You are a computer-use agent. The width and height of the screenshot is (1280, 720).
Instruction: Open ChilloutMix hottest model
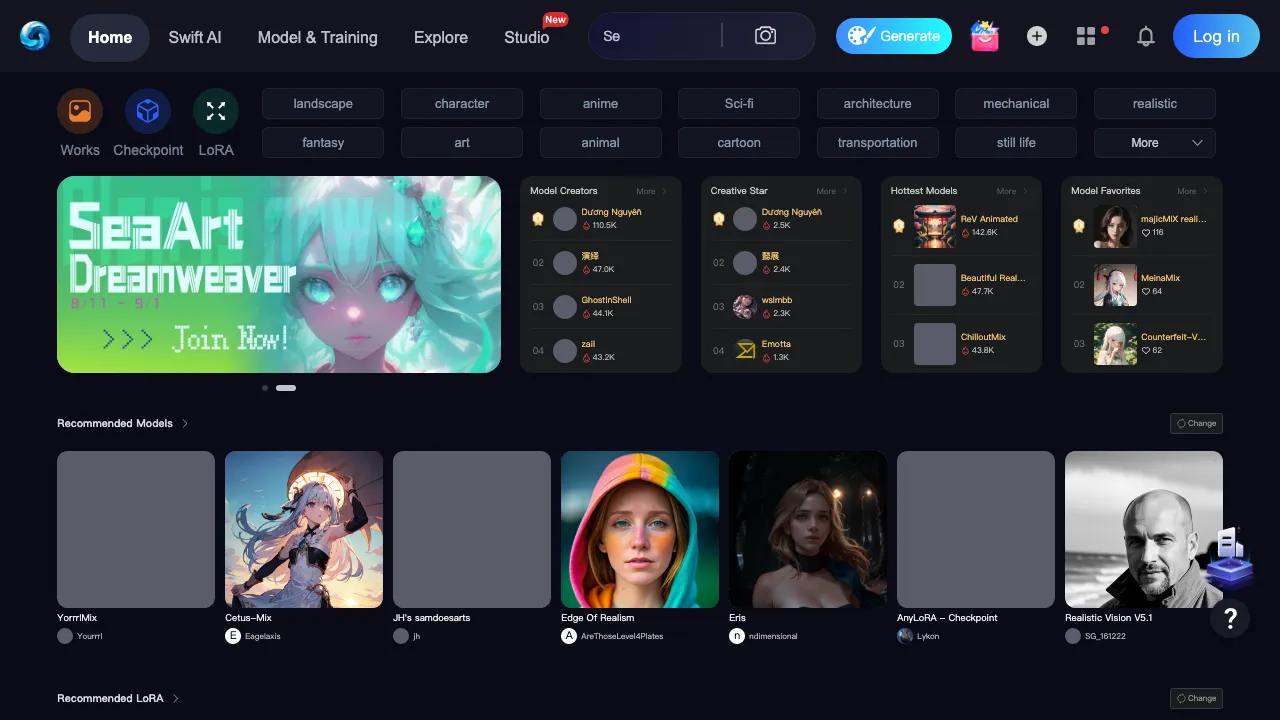(x=961, y=344)
